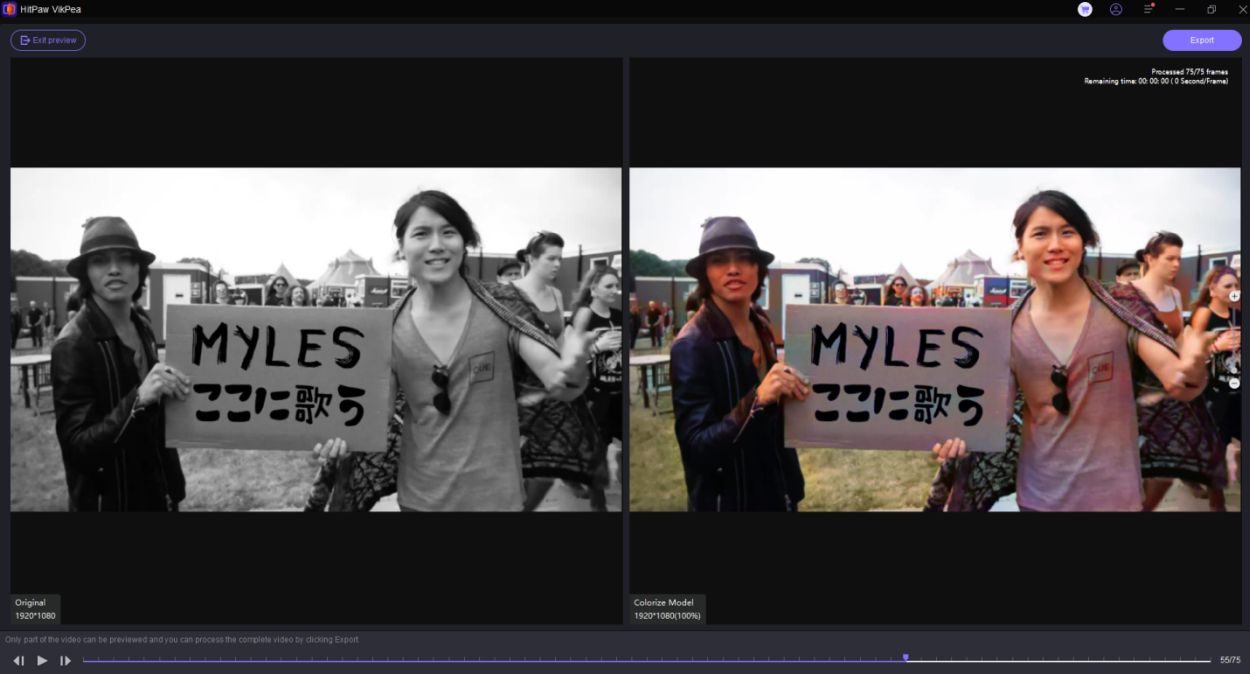This screenshot has height=674, width=1250.
Task: Click the Exit preview arrow icon
Action: coord(24,40)
